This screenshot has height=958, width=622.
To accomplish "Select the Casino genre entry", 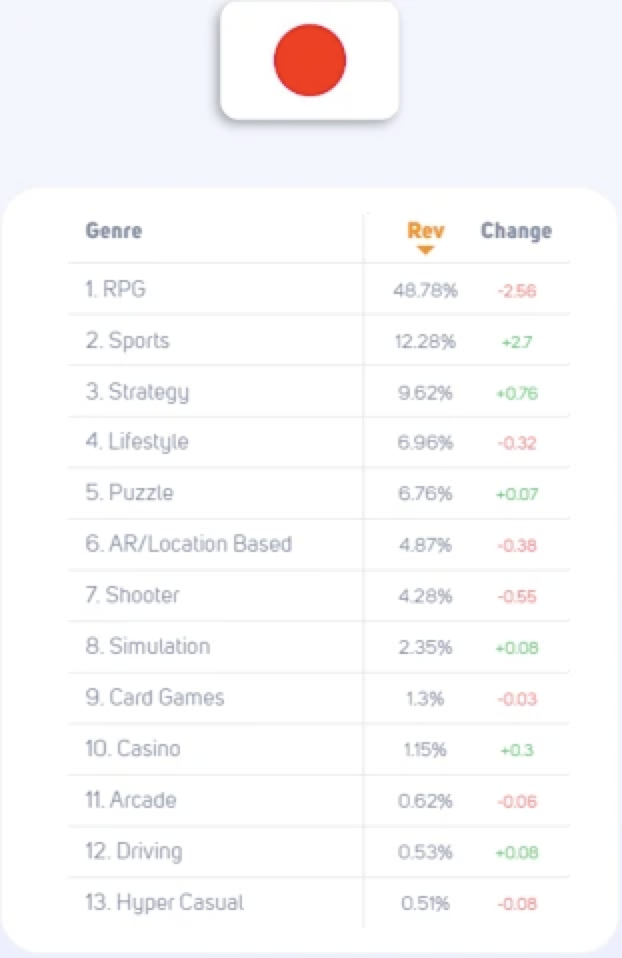I will tap(318, 750).
